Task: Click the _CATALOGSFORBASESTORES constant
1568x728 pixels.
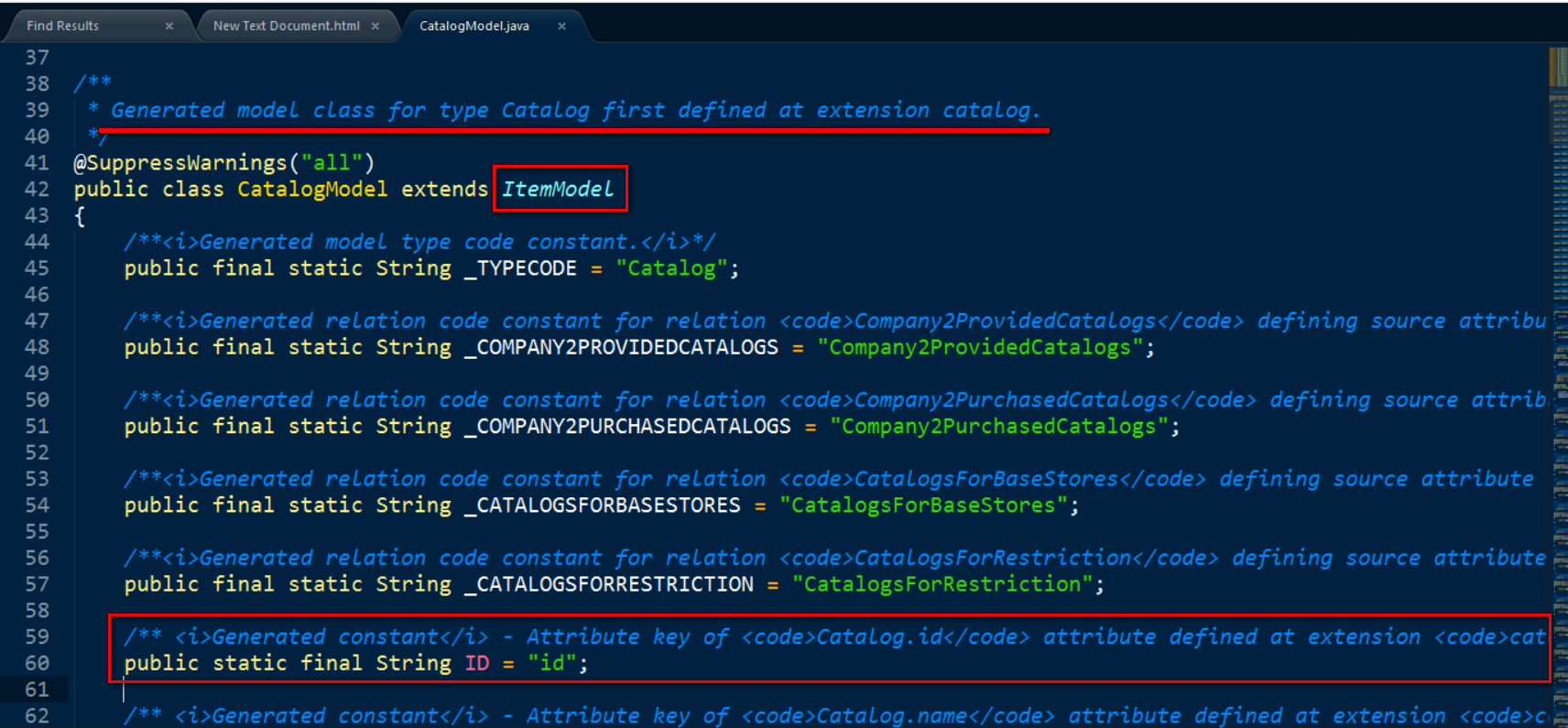Action: click(x=602, y=505)
